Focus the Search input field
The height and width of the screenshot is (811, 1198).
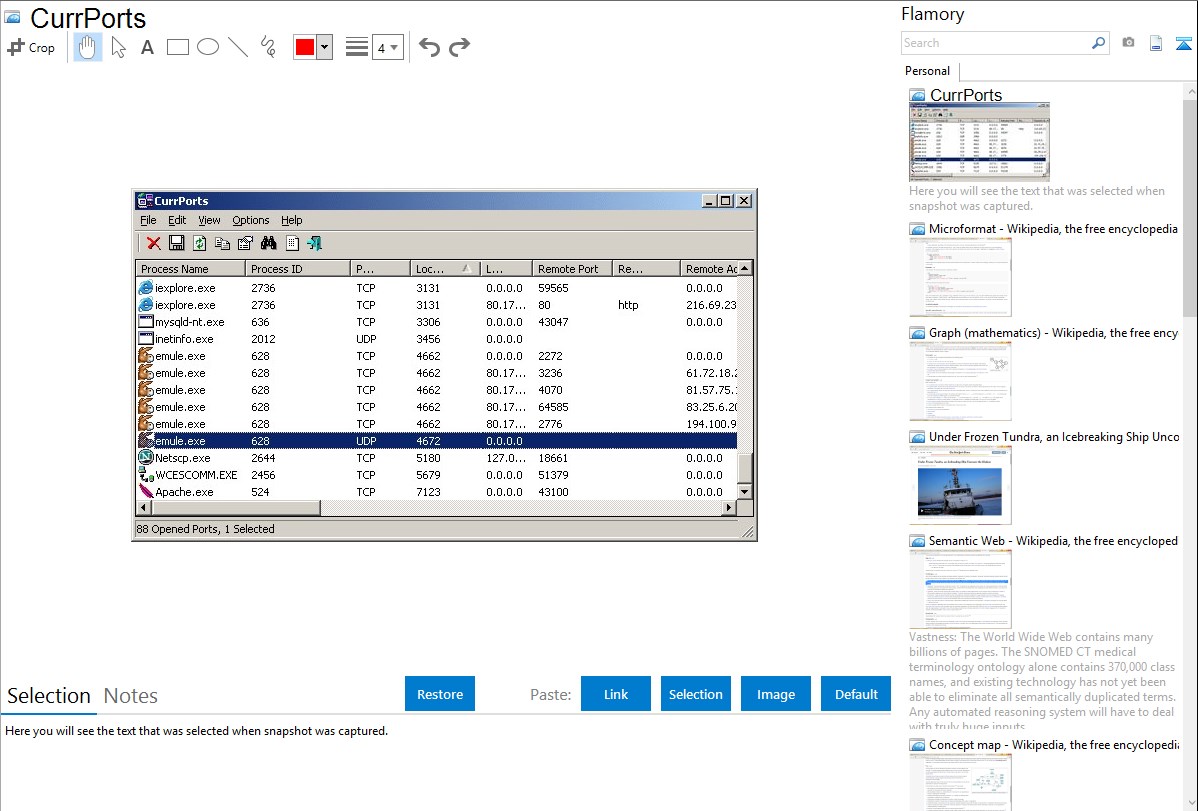click(x=996, y=43)
